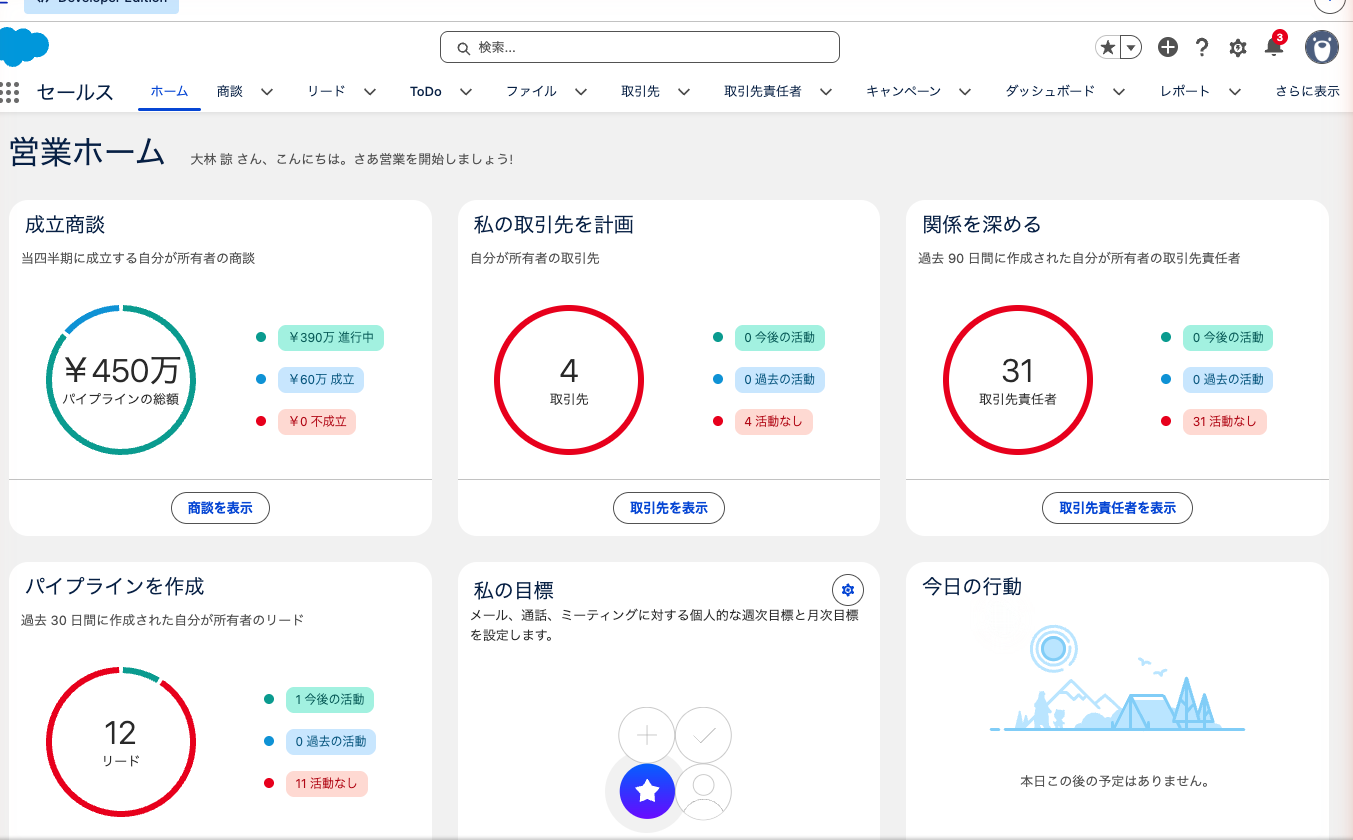Click the ¥60万 成立 badge
The height and width of the screenshot is (840, 1353).
321,379
